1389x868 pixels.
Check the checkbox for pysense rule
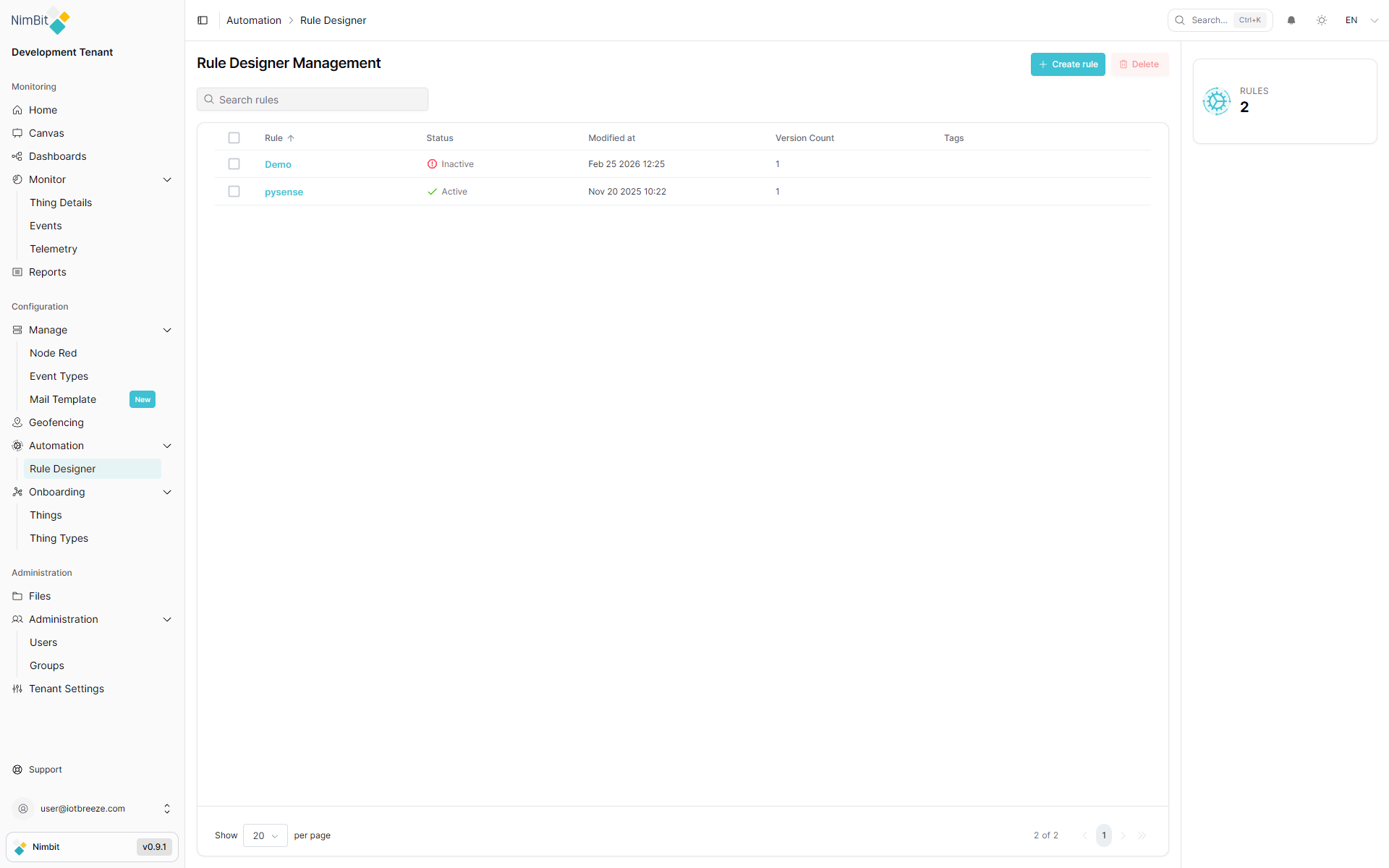coord(234,191)
